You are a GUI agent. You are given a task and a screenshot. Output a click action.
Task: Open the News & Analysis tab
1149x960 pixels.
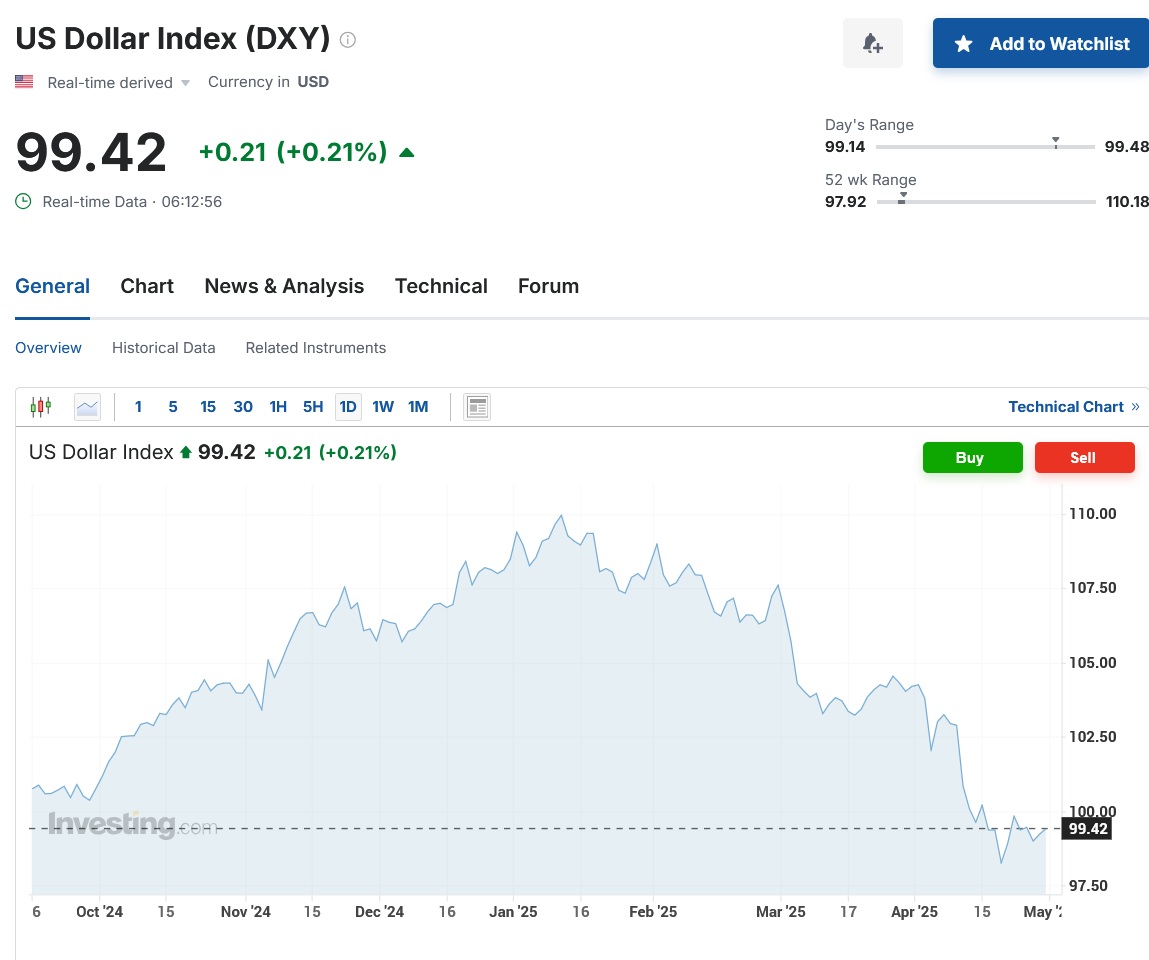[284, 286]
